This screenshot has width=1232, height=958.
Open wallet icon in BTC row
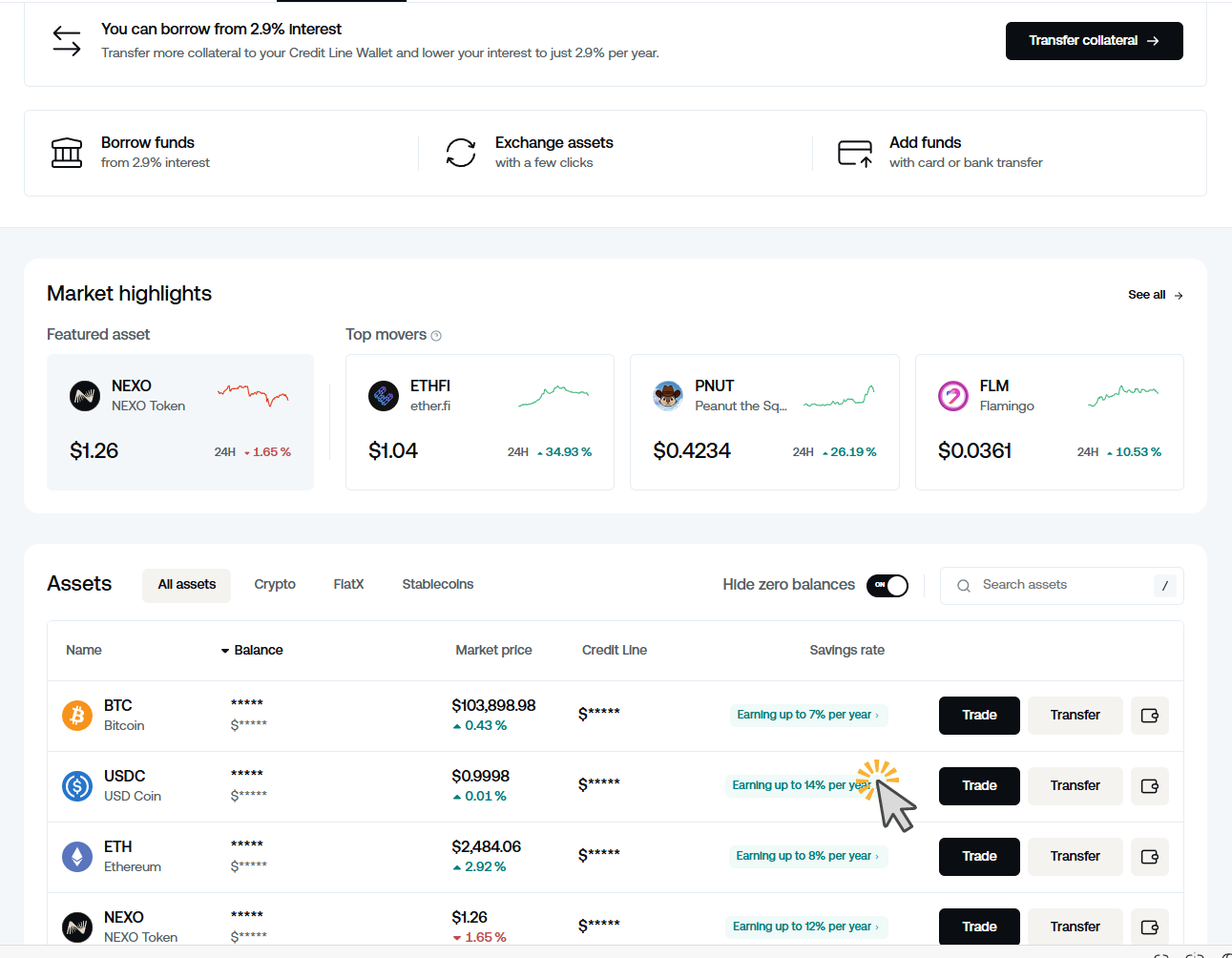pos(1149,716)
